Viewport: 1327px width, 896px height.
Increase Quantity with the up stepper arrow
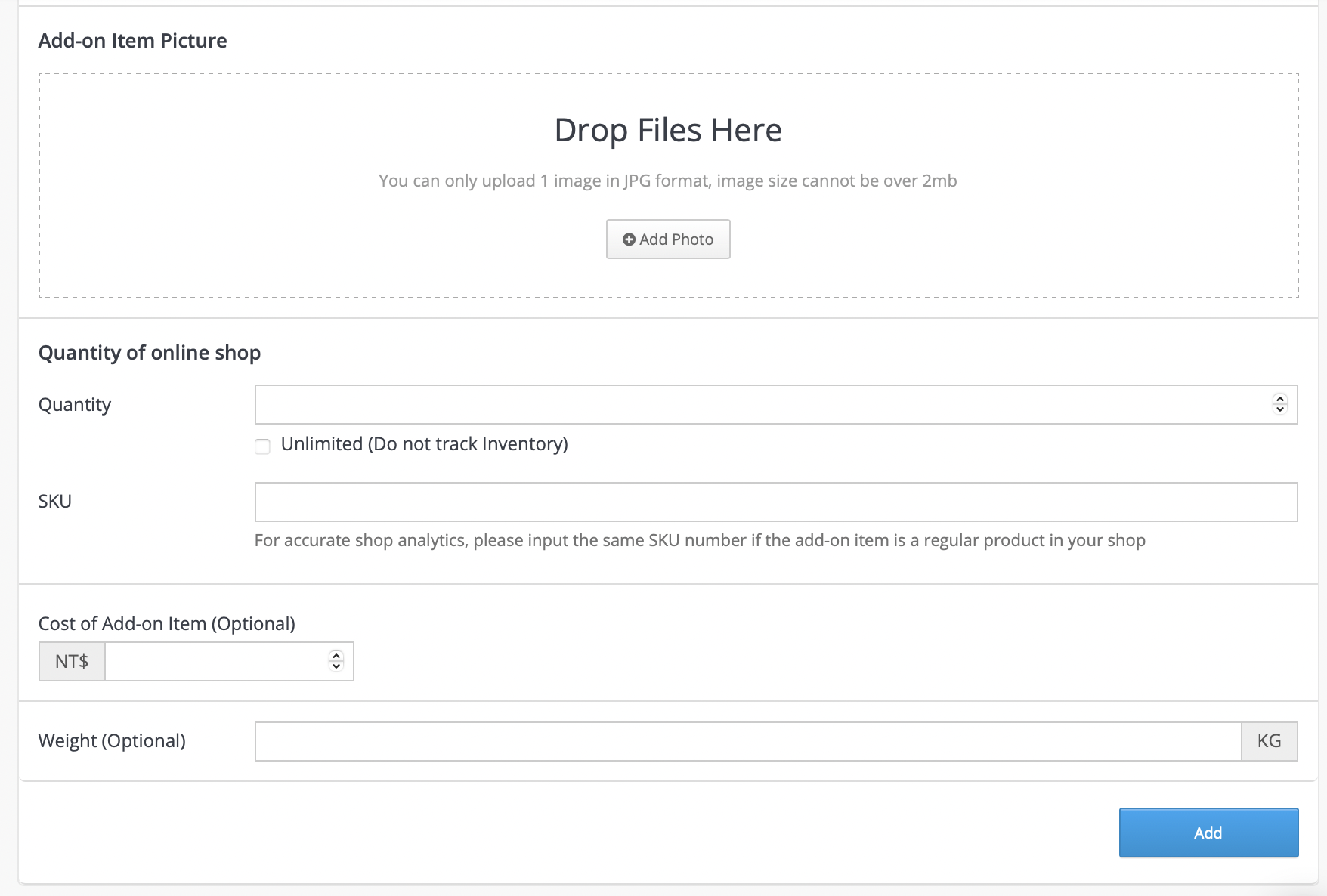tap(1279, 399)
